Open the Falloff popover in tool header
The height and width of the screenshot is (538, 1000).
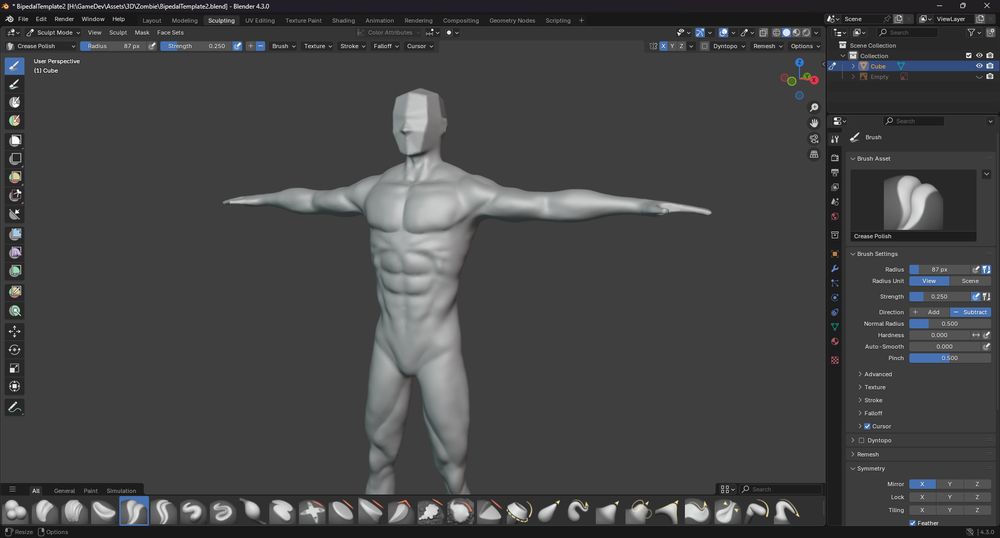[386, 46]
